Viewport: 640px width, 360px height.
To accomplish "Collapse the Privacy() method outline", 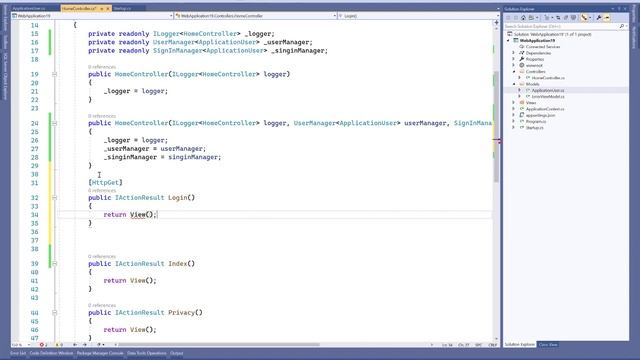I will 54,313.
